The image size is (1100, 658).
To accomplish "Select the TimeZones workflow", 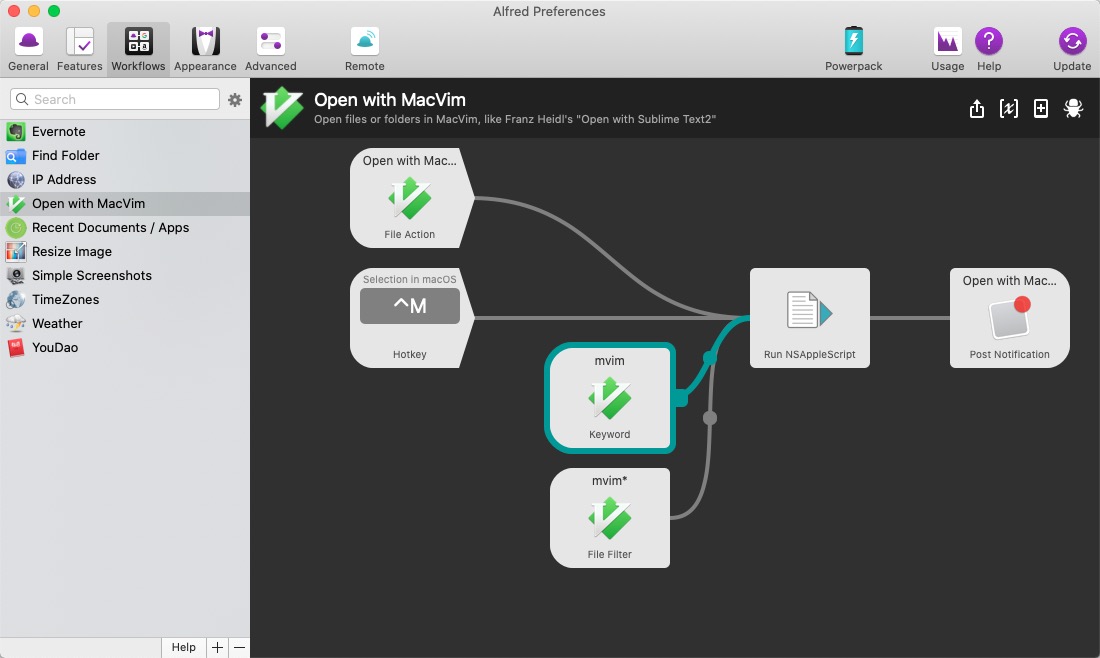I will (x=125, y=299).
